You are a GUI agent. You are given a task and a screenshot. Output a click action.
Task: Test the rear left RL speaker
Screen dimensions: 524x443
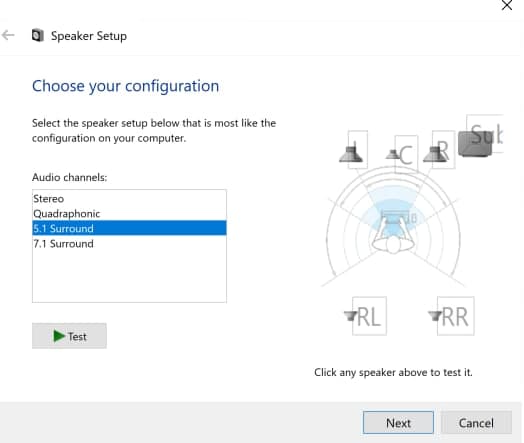(365, 316)
